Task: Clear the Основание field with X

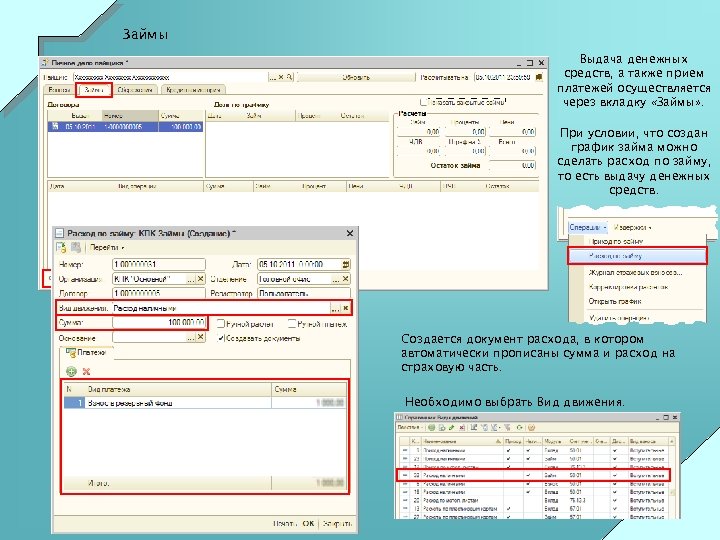Action: pos(201,338)
